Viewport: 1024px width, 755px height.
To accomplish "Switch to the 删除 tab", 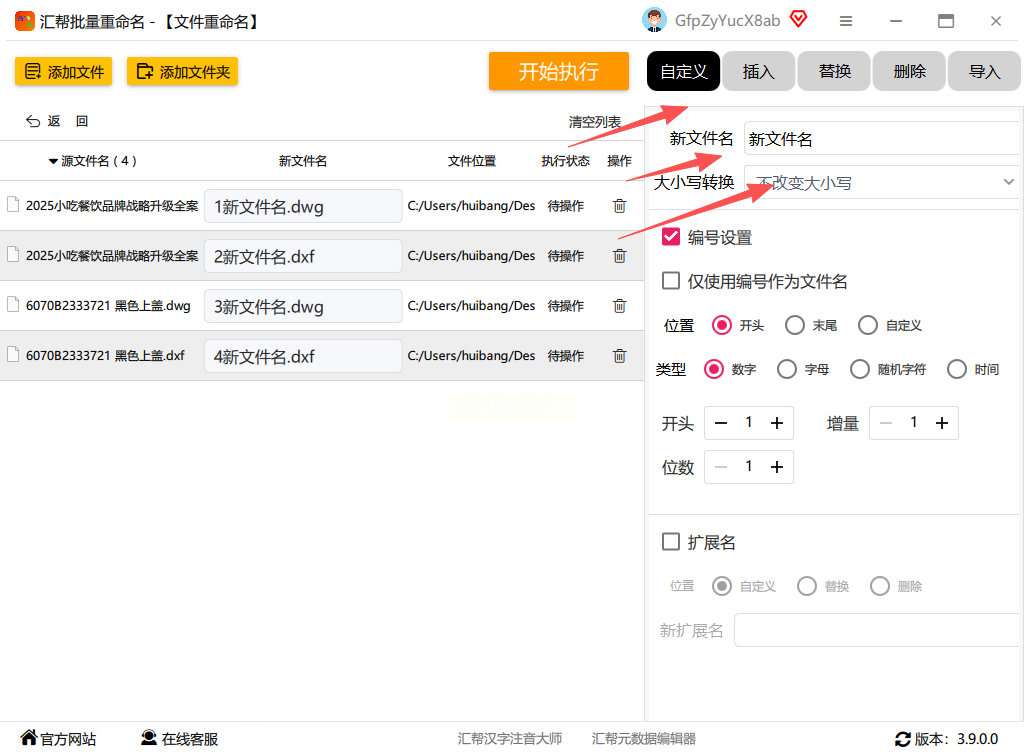I will [909, 71].
